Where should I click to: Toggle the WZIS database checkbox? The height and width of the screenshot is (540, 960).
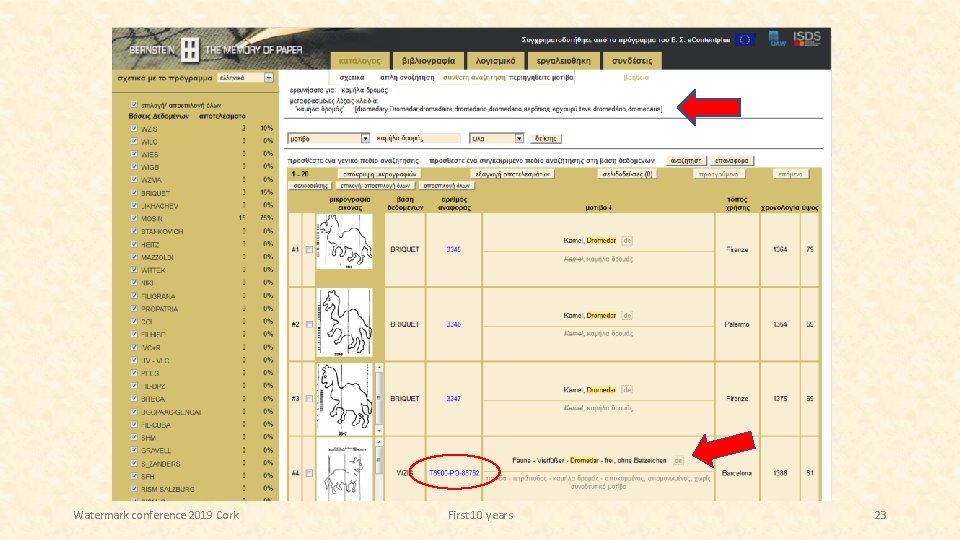pos(134,129)
